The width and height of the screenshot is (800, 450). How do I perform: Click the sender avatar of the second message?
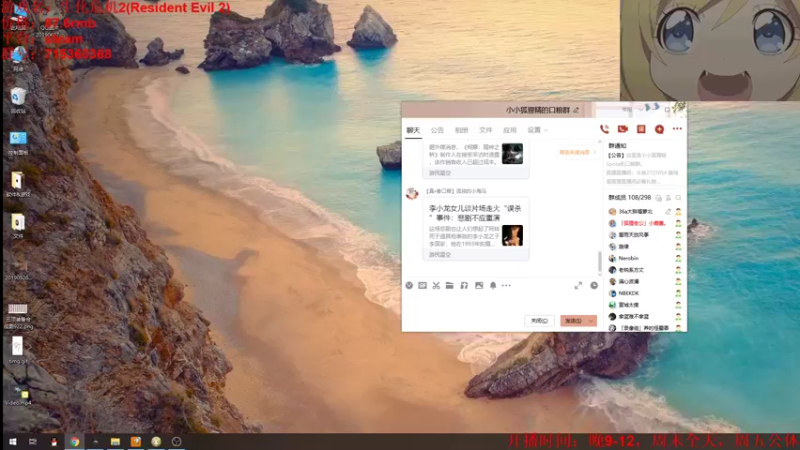coord(412,193)
